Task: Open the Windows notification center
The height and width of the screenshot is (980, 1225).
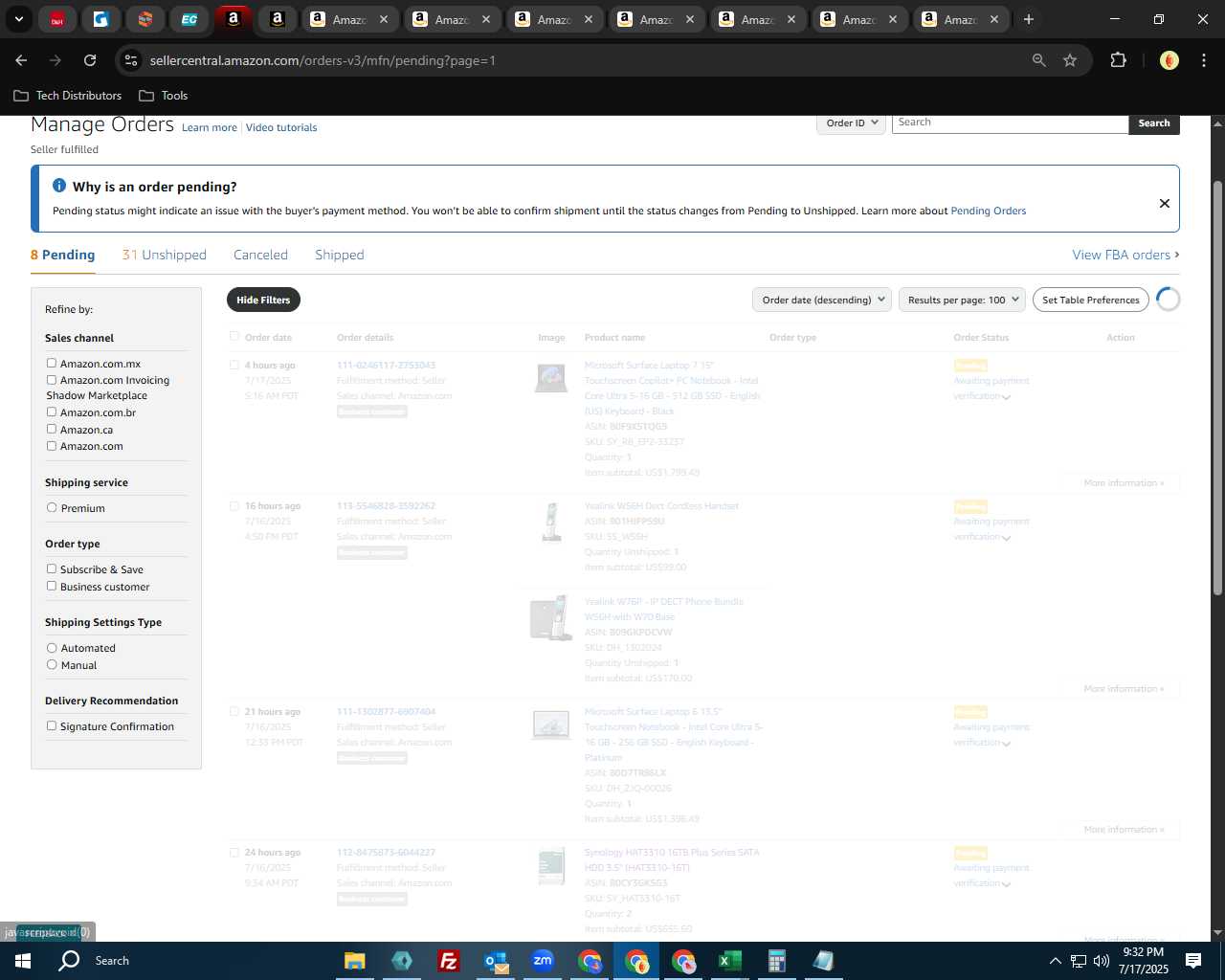Action: point(1193,961)
